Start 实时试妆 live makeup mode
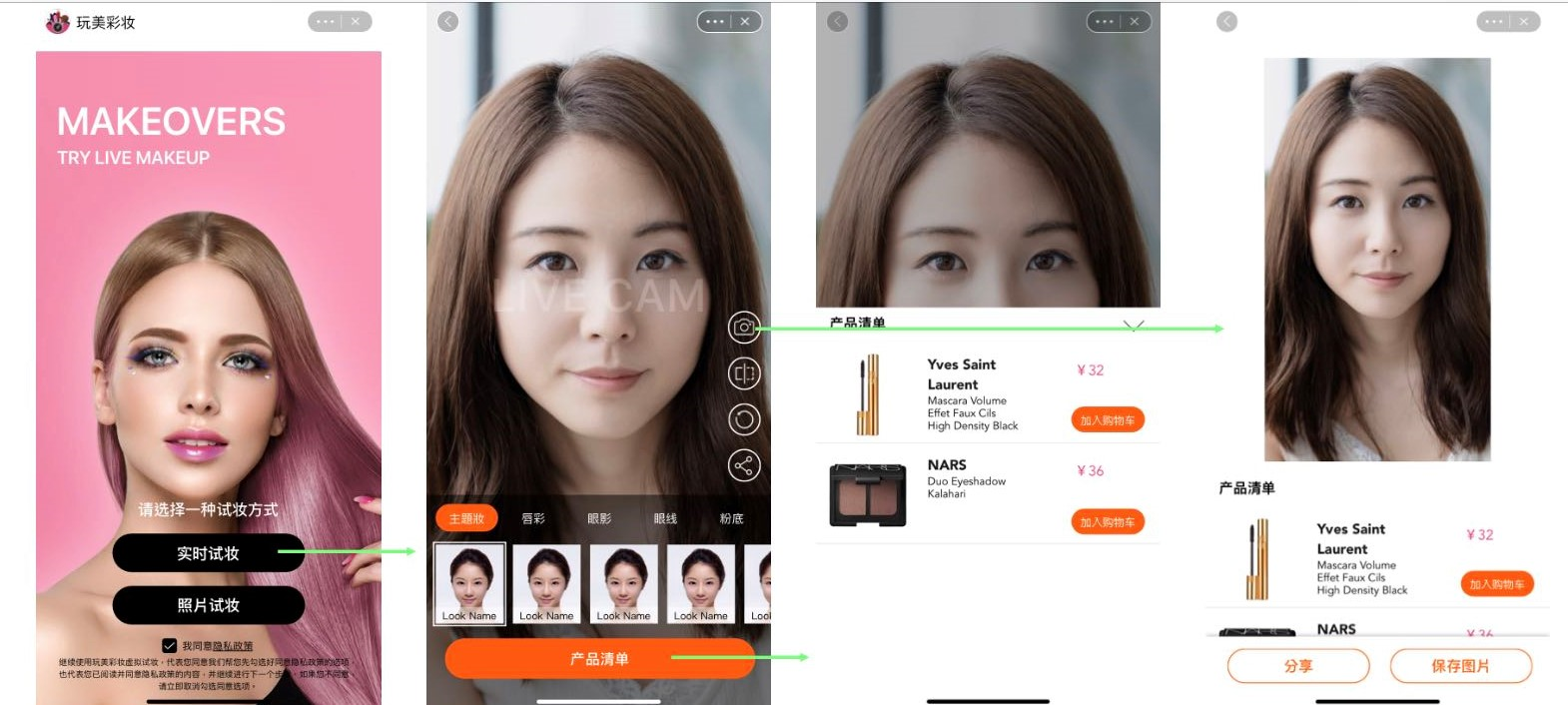The image size is (1568, 705). click(x=208, y=553)
